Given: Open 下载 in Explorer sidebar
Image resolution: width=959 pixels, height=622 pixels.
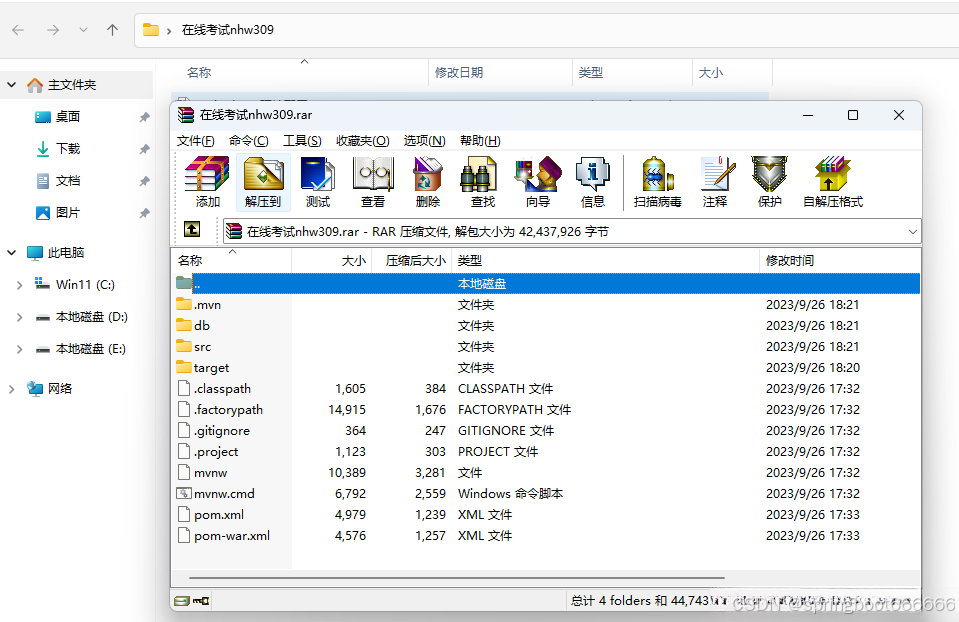Looking at the screenshot, I should click(67, 149).
